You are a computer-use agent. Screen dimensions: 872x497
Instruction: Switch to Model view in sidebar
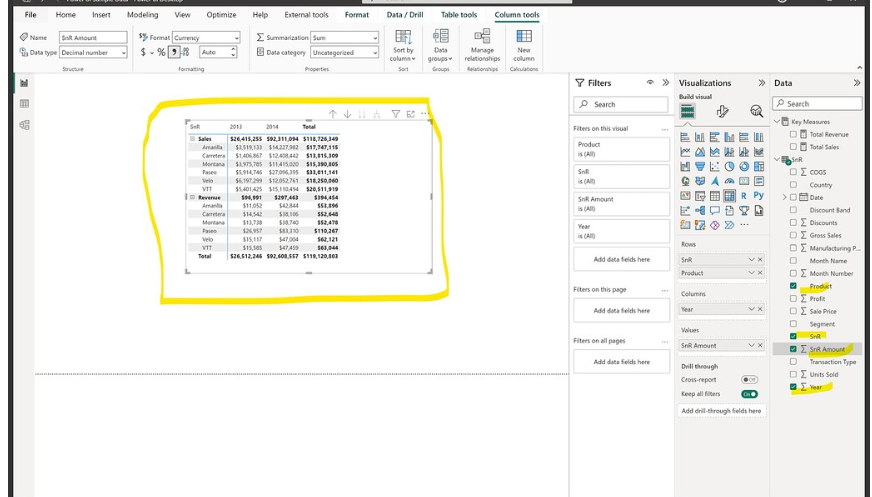24,125
